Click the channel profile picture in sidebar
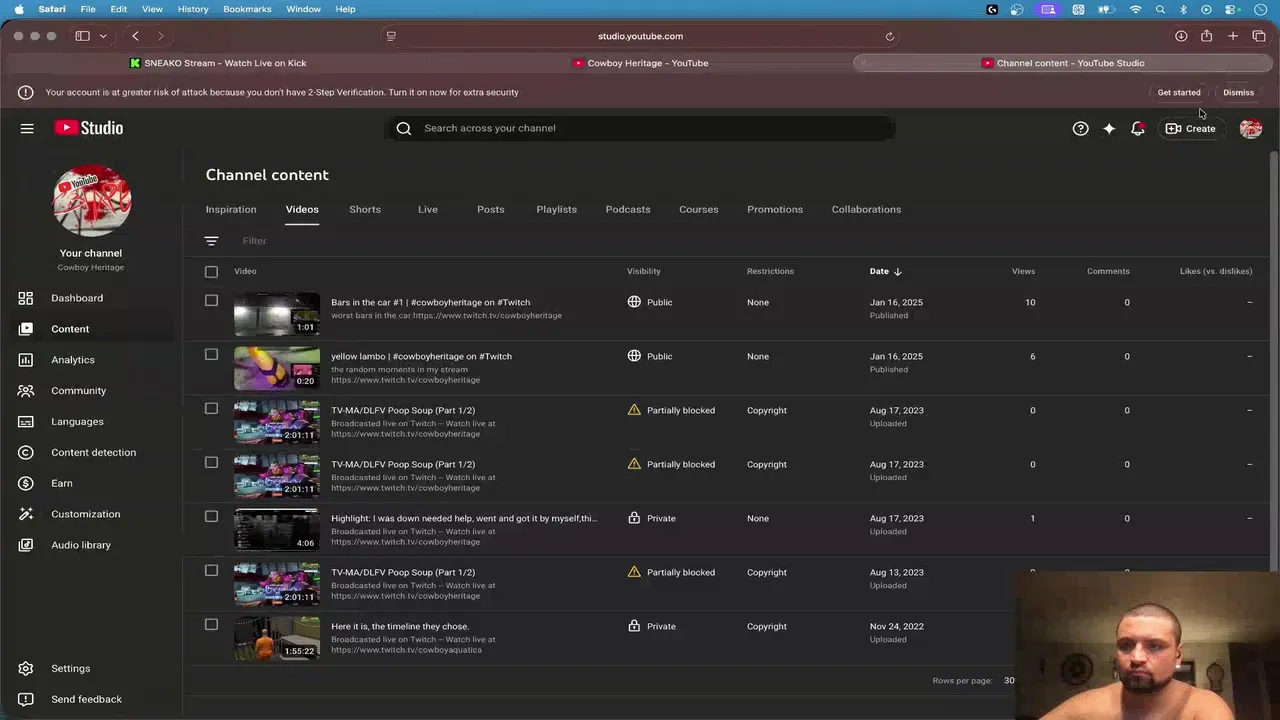The height and width of the screenshot is (720, 1280). (91, 201)
